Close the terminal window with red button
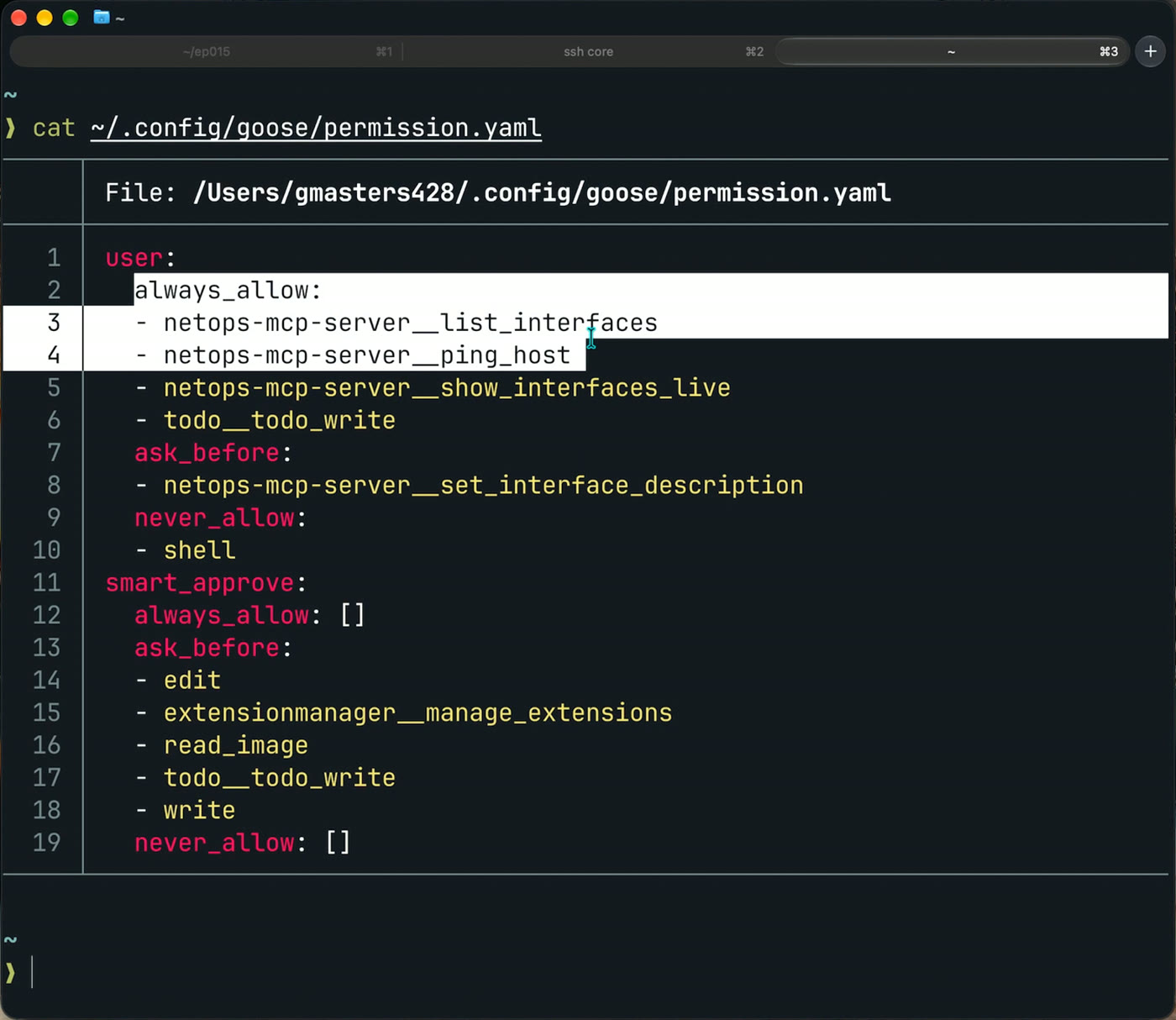This screenshot has height=1020, width=1176. (x=18, y=17)
